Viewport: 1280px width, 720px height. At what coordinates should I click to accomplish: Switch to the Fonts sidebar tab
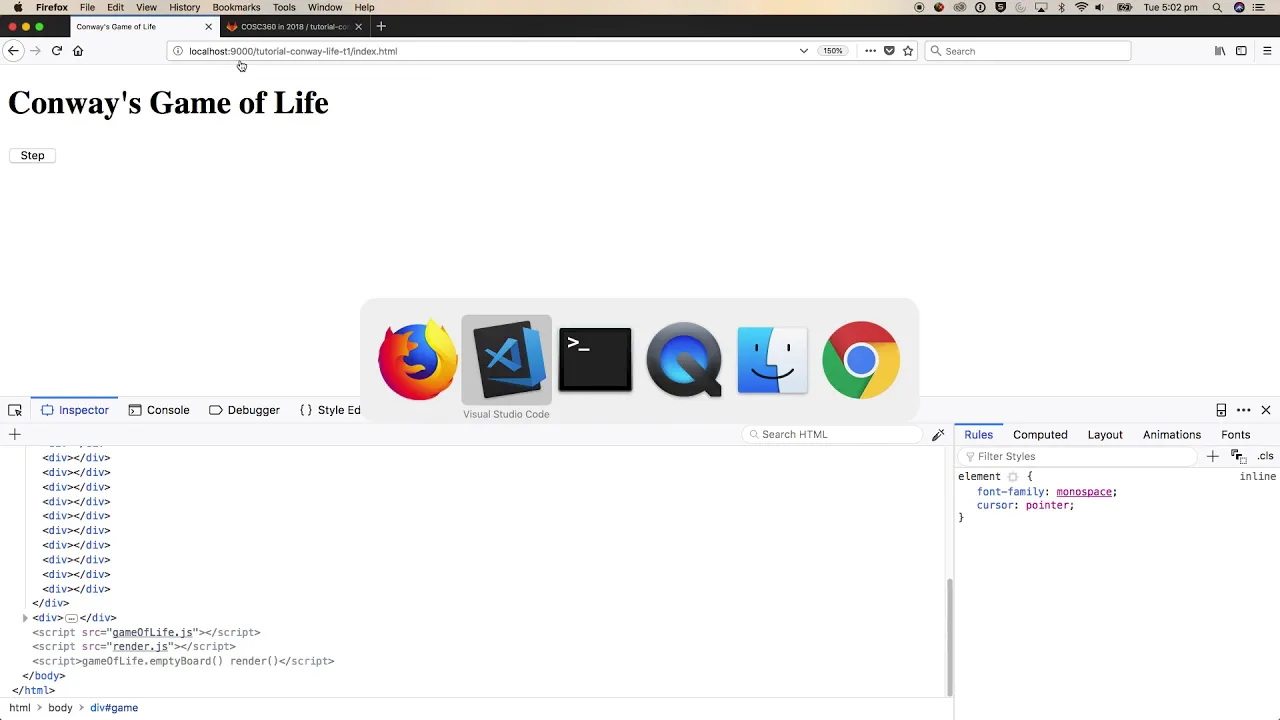(1235, 435)
